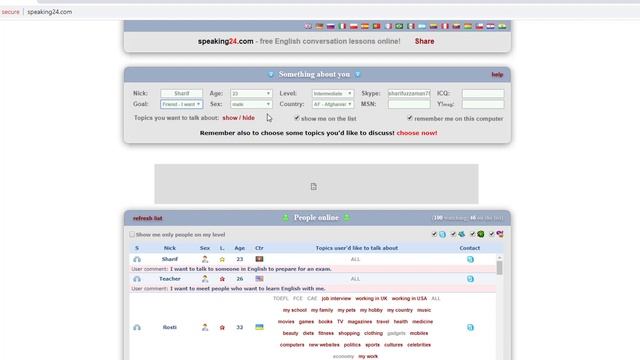This screenshot has width=640, height=360.
Task: Open the Sex dropdown showing male
Action: click(x=251, y=104)
